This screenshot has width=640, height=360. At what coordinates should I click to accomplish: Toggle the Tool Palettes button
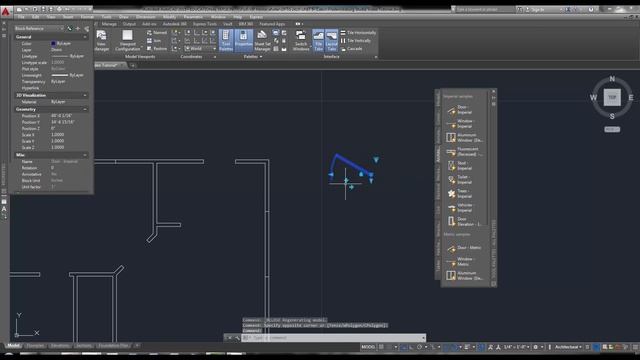[226, 40]
